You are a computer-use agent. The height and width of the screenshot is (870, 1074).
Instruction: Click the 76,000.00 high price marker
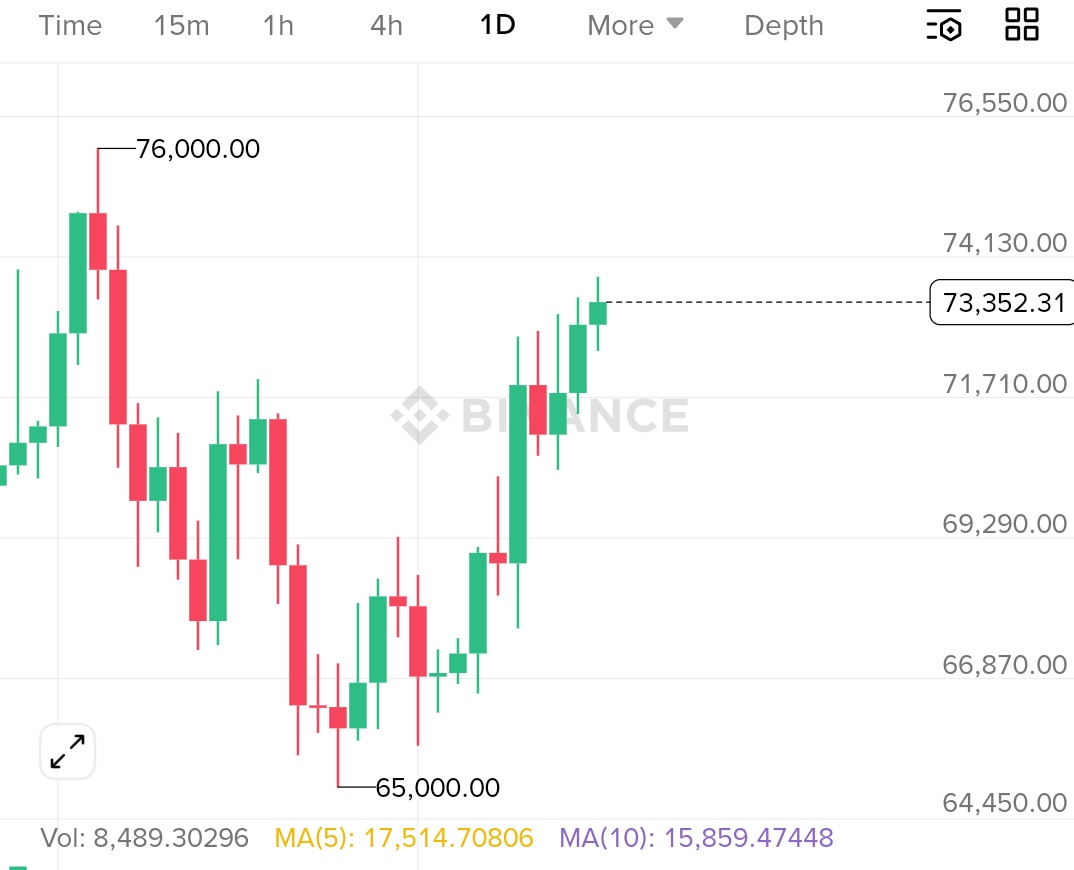click(197, 149)
